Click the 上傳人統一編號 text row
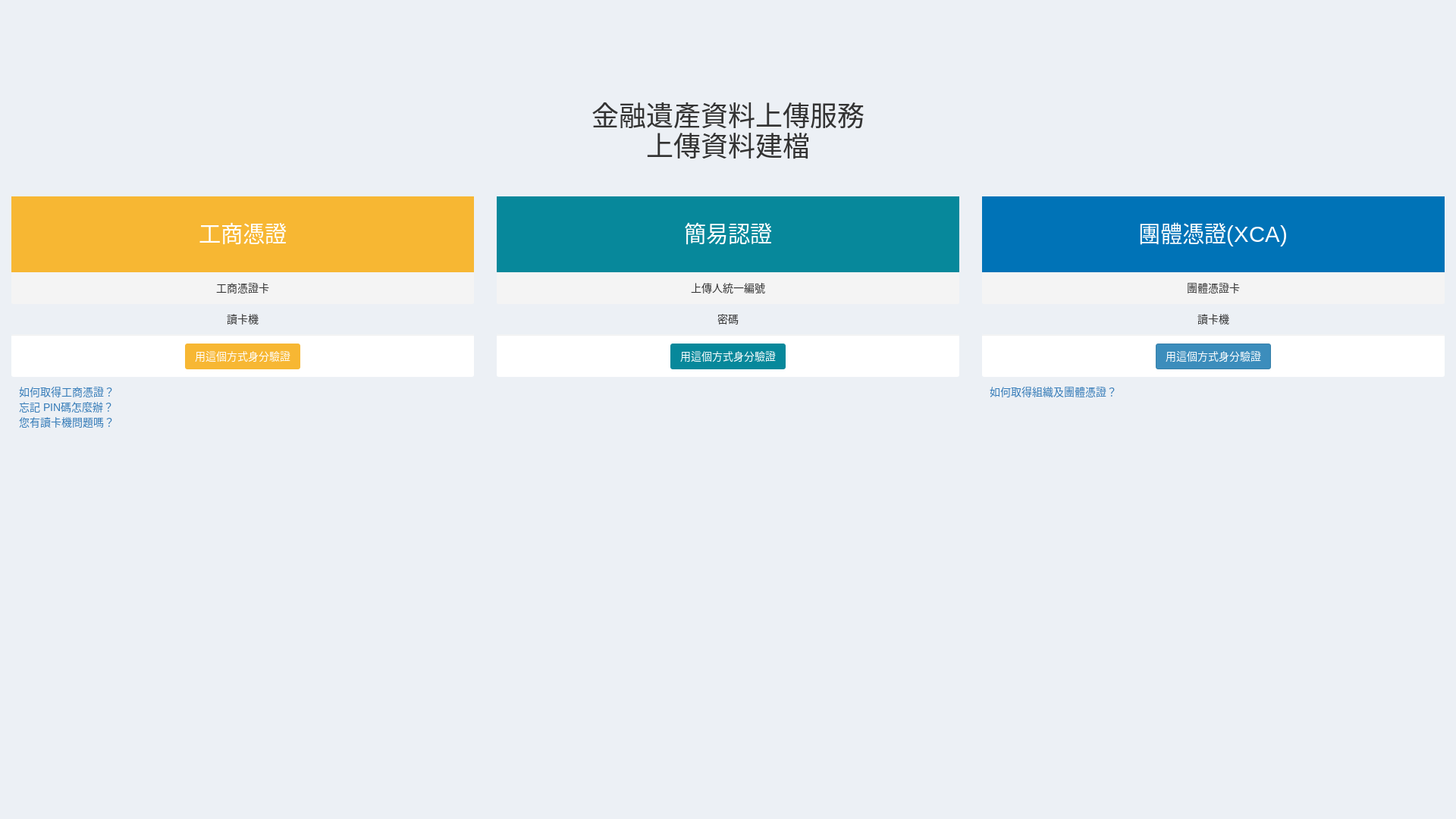1456x819 pixels. click(728, 288)
